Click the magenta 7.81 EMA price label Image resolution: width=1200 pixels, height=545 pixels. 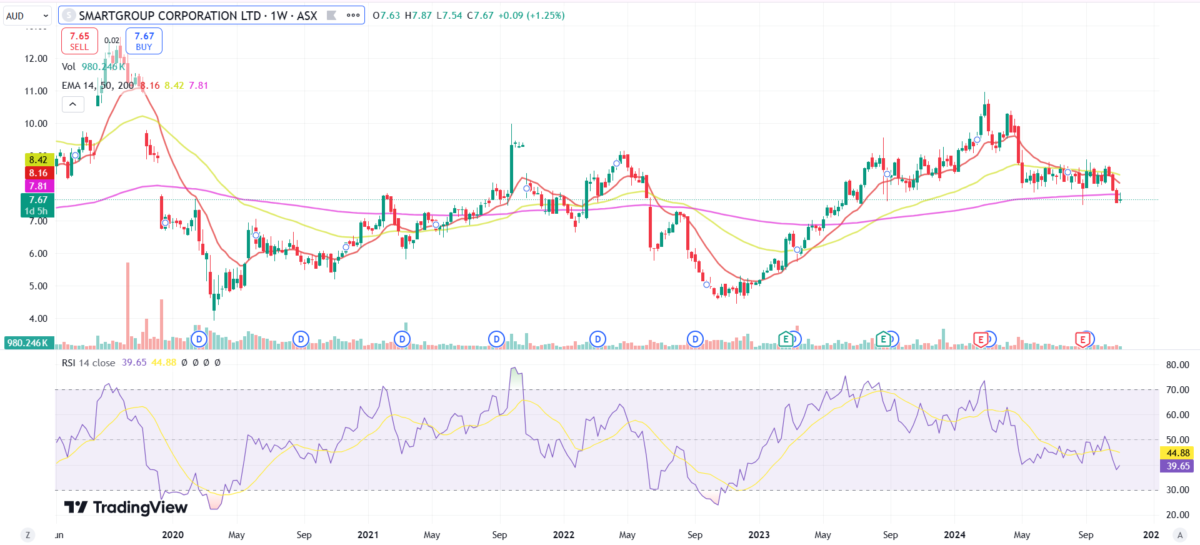coord(39,185)
